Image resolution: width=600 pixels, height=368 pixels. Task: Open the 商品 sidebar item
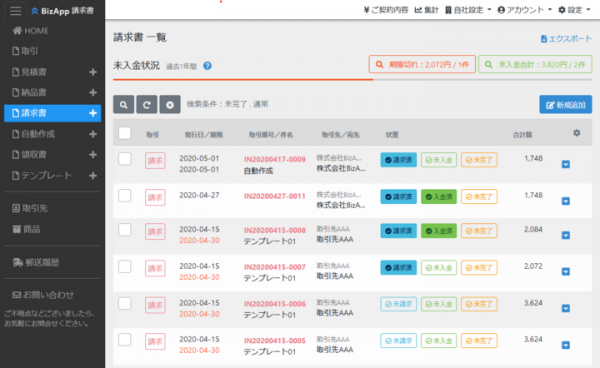pyautogui.click(x=26, y=229)
